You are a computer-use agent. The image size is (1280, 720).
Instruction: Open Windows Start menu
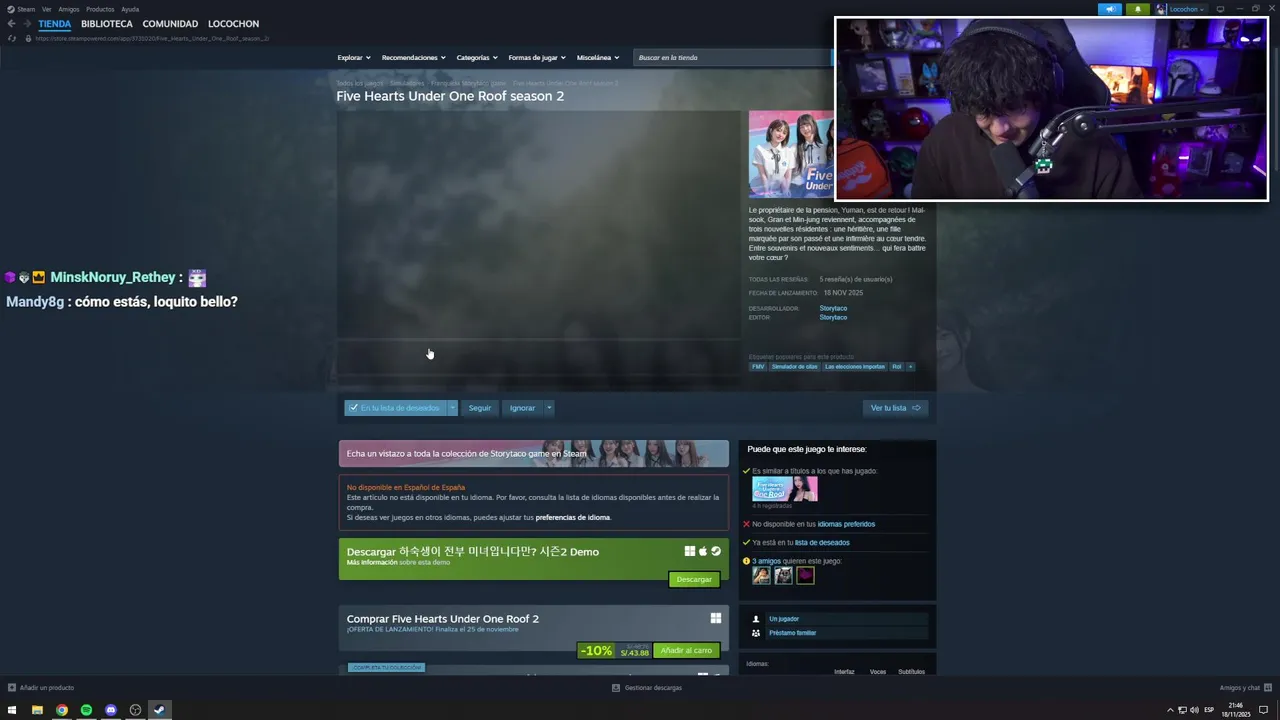tap(12, 710)
